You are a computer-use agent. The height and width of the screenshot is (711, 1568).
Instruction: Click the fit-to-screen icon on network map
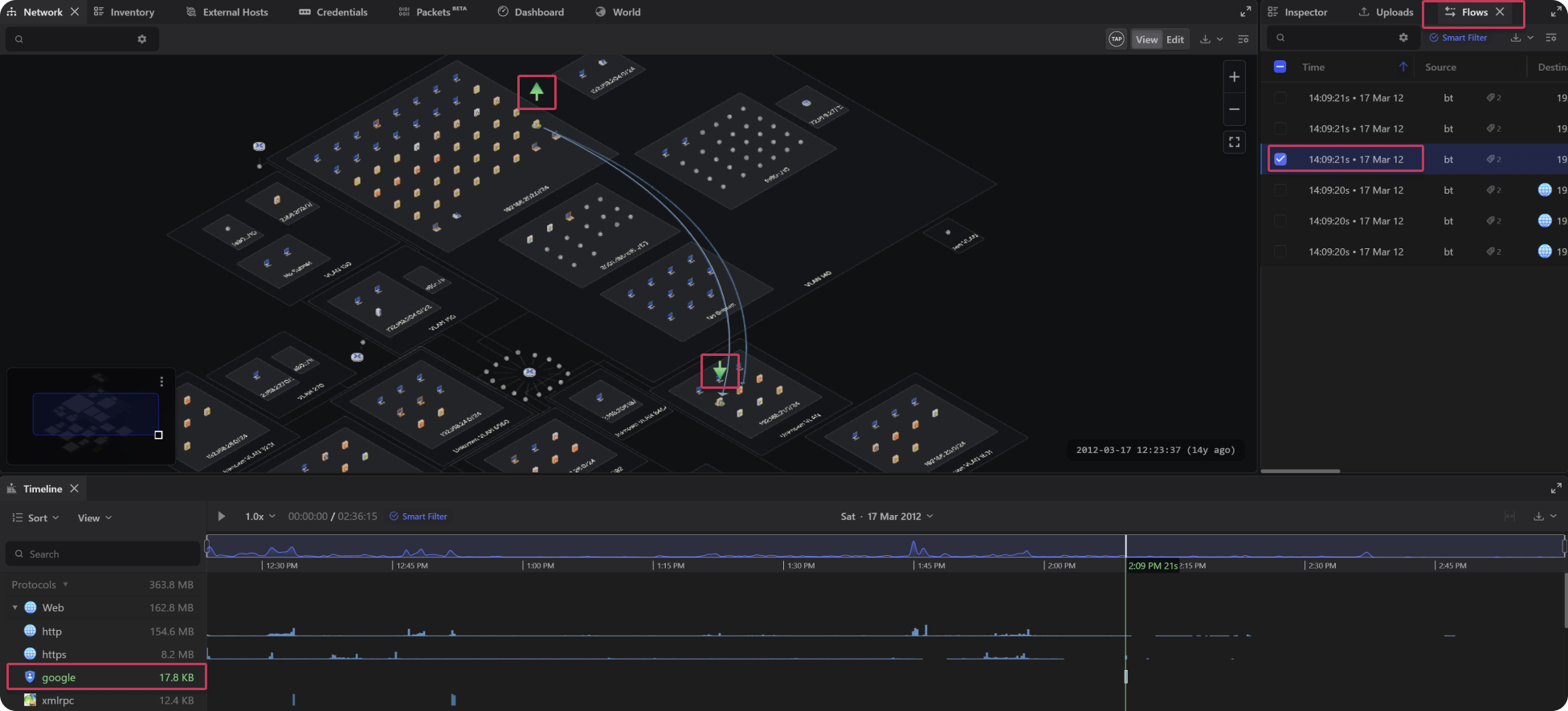tap(1234, 142)
